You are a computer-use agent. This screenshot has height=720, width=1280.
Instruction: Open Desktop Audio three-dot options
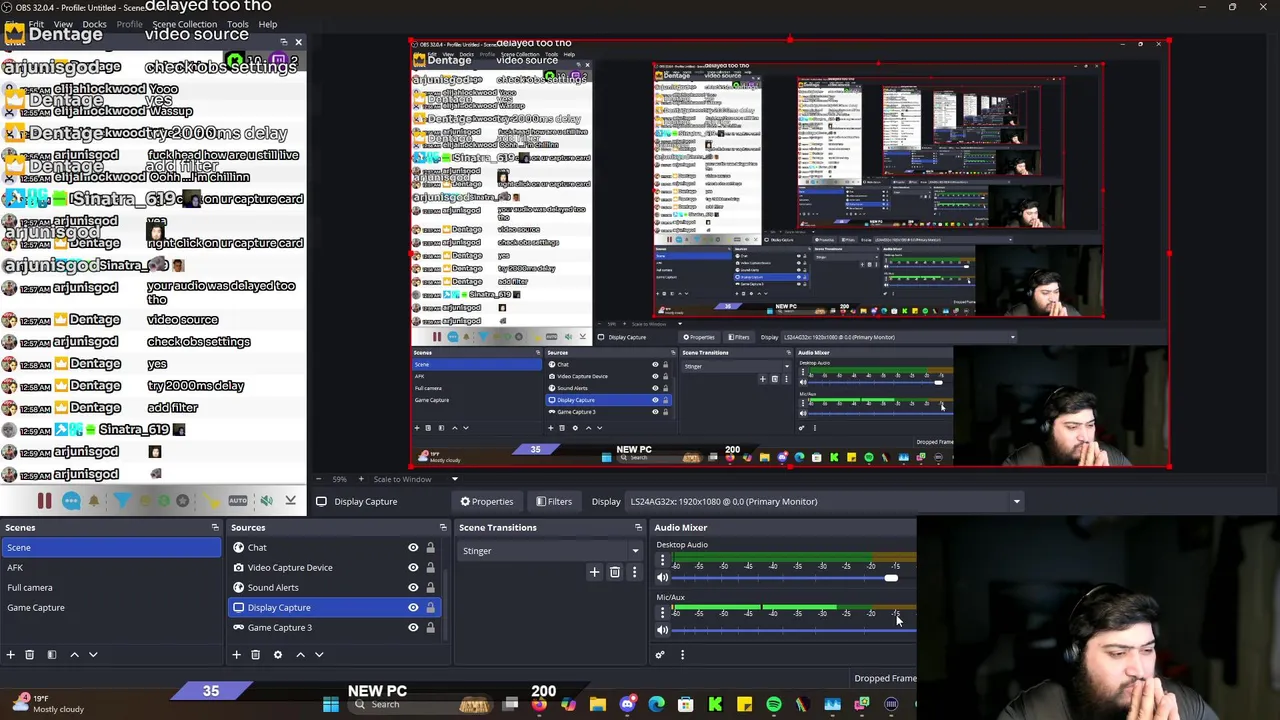click(x=662, y=561)
